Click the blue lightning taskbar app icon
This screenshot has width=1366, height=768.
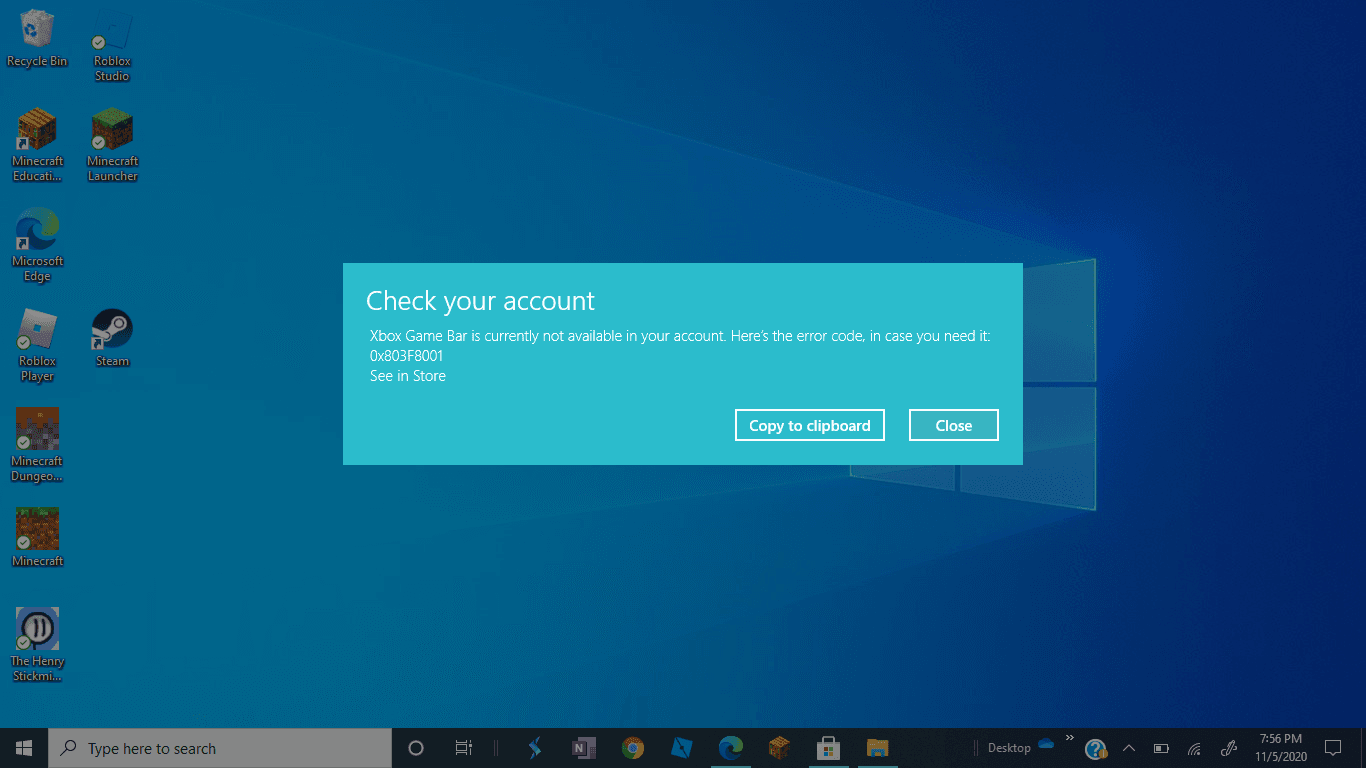[x=535, y=748]
